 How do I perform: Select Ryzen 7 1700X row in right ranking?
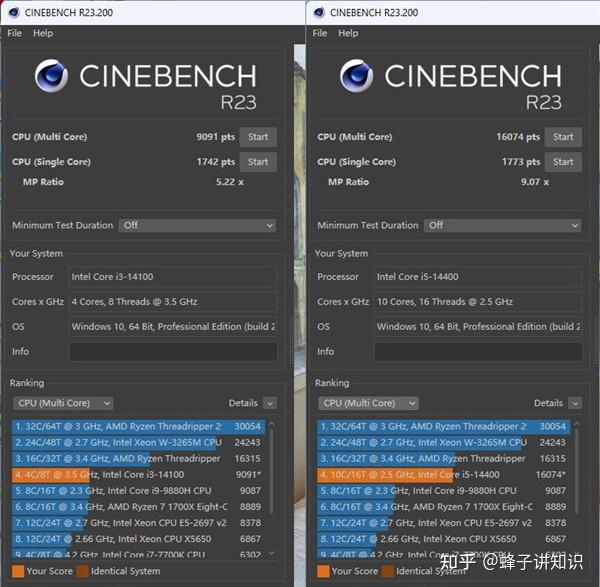(444, 507)
